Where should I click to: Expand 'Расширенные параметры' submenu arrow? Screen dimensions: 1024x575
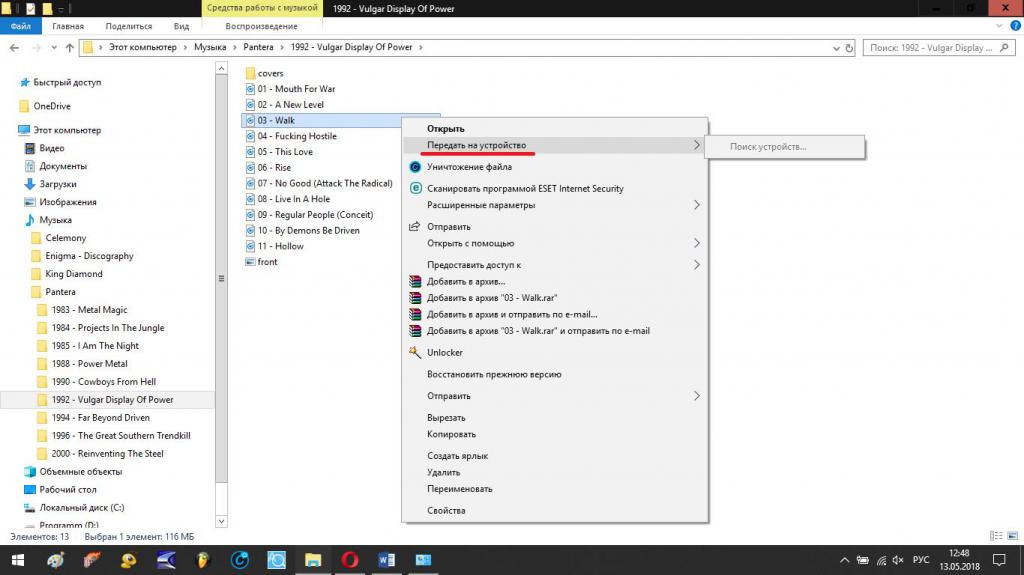coord(696,205)
